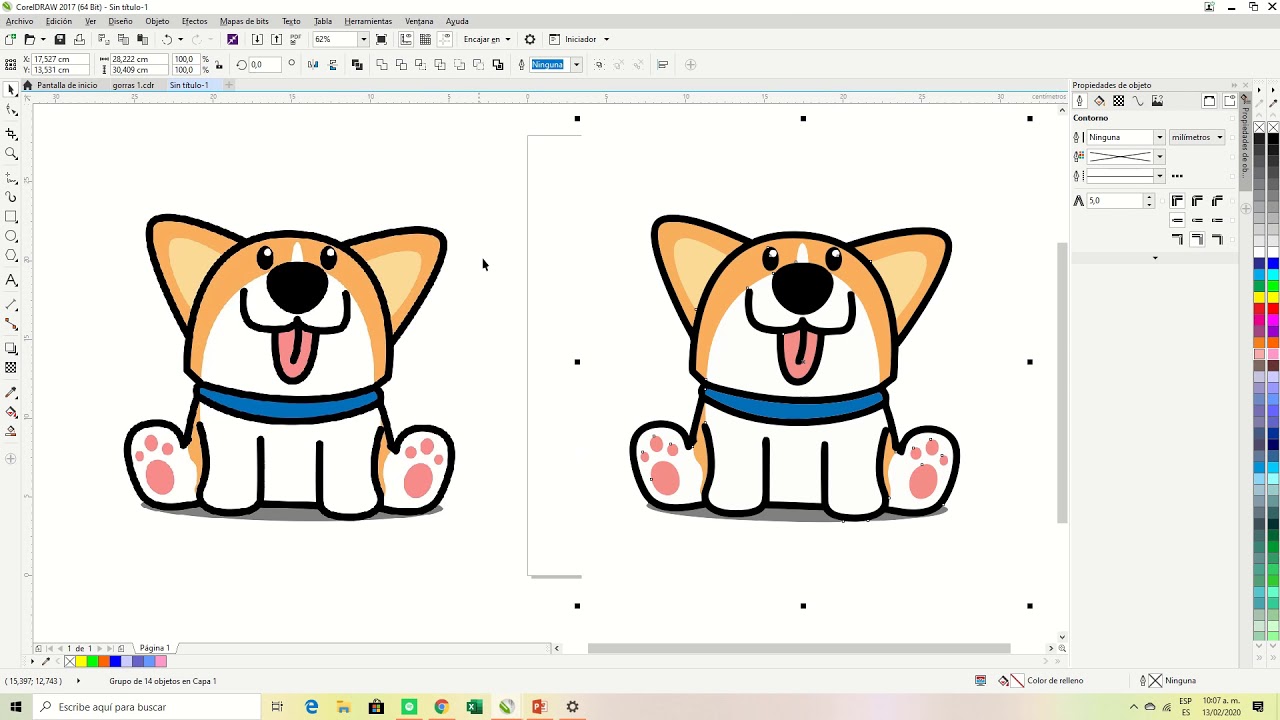Select the Transparency tool
The image size is (1280, 720).
(11, 368)
